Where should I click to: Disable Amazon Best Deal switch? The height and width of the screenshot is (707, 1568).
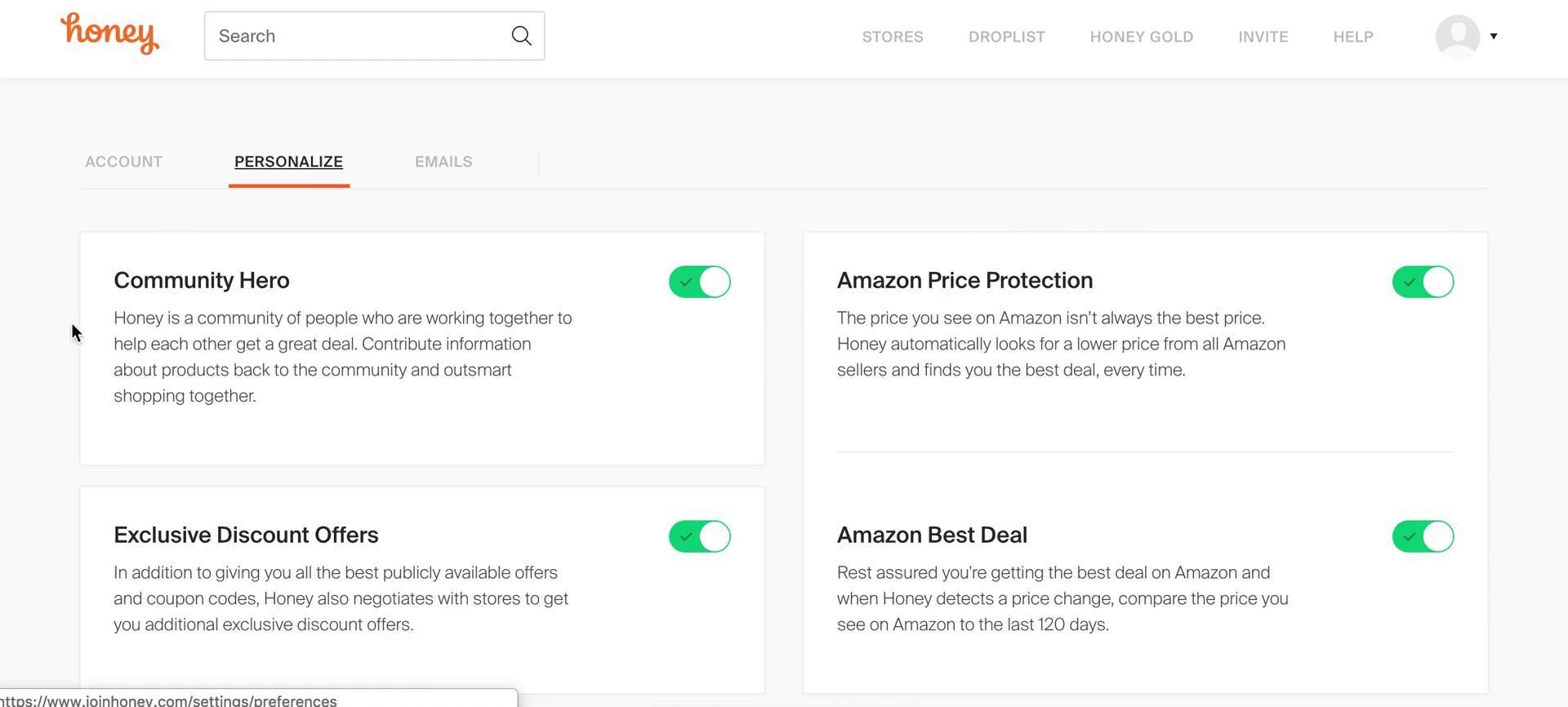1423,536
